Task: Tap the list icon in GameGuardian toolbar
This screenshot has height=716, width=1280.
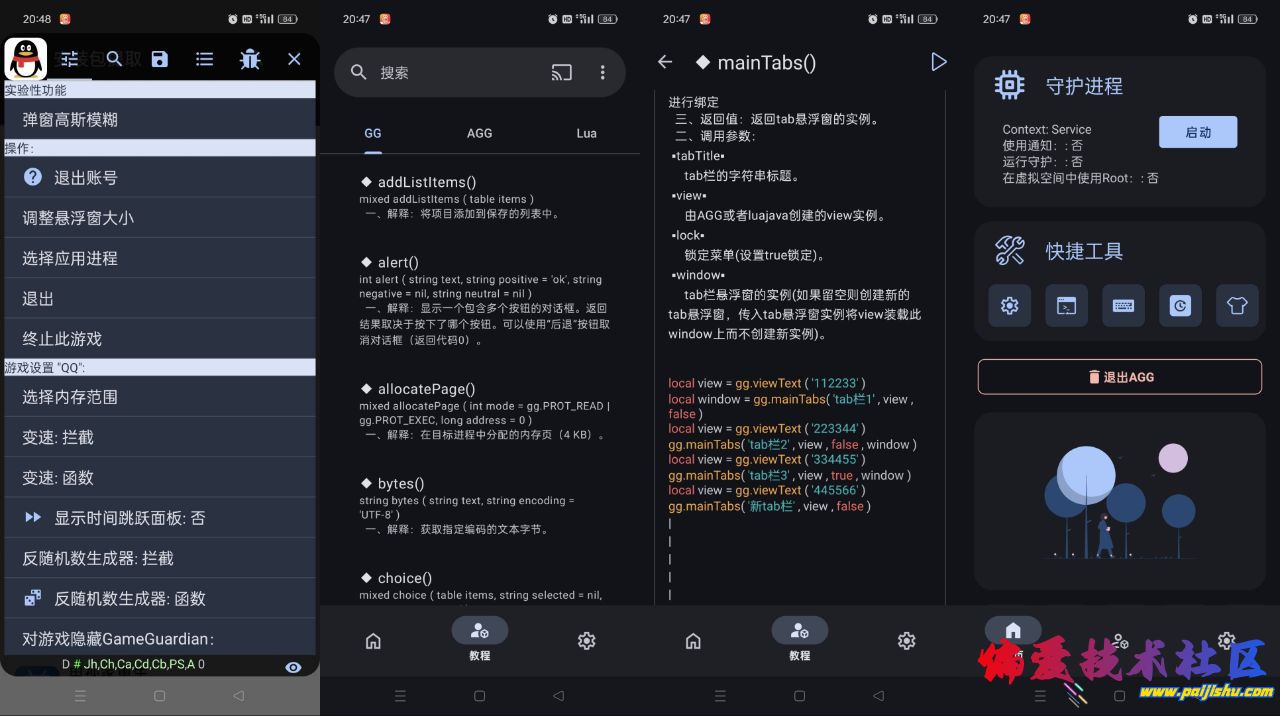Action: (204, 60)
